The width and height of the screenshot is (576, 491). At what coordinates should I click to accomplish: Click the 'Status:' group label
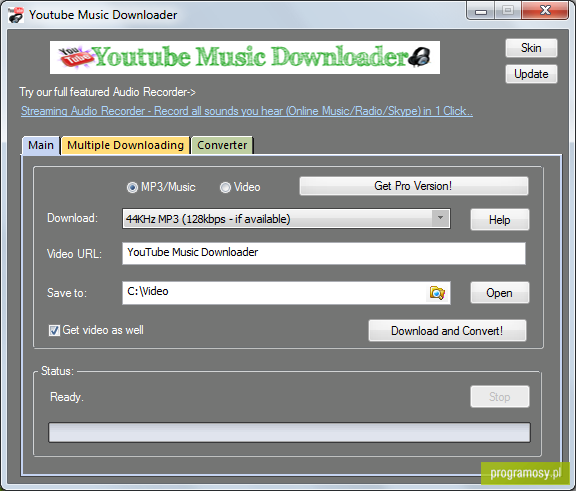pyautogui.click(x=57, y=371)
